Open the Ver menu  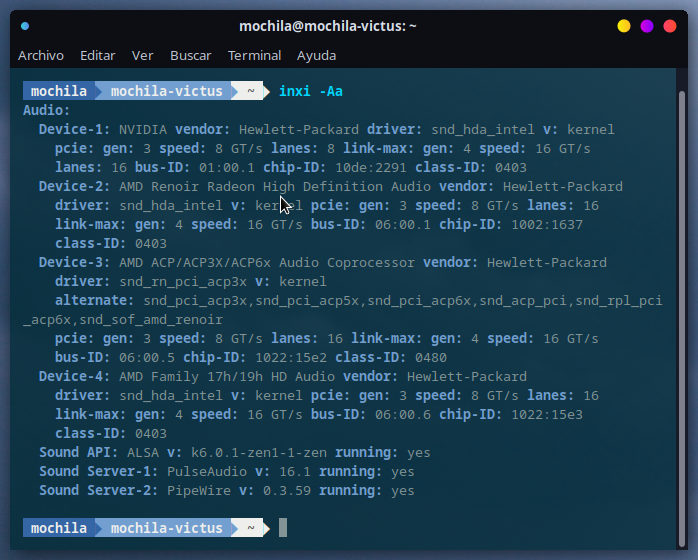[142, 56]
